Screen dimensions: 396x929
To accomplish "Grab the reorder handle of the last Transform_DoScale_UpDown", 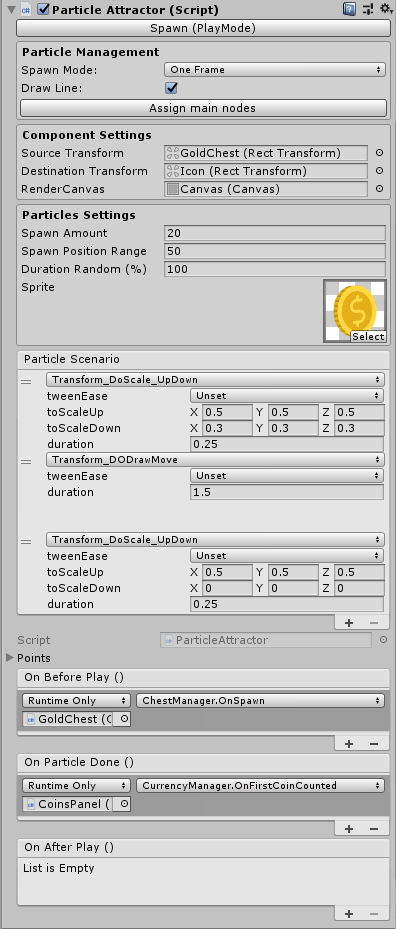I will 26,542.
